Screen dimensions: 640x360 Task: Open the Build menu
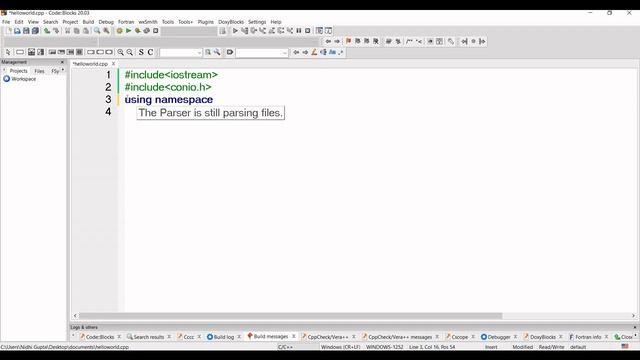pyautogui.click(x=88, y=22)
